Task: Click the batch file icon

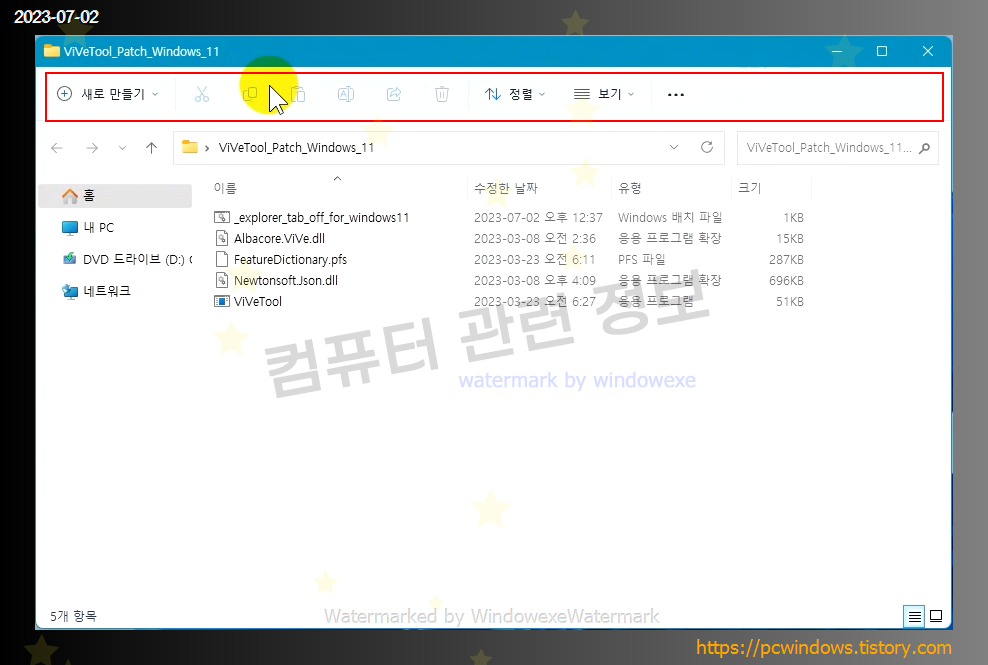Action: click(222, 217)
